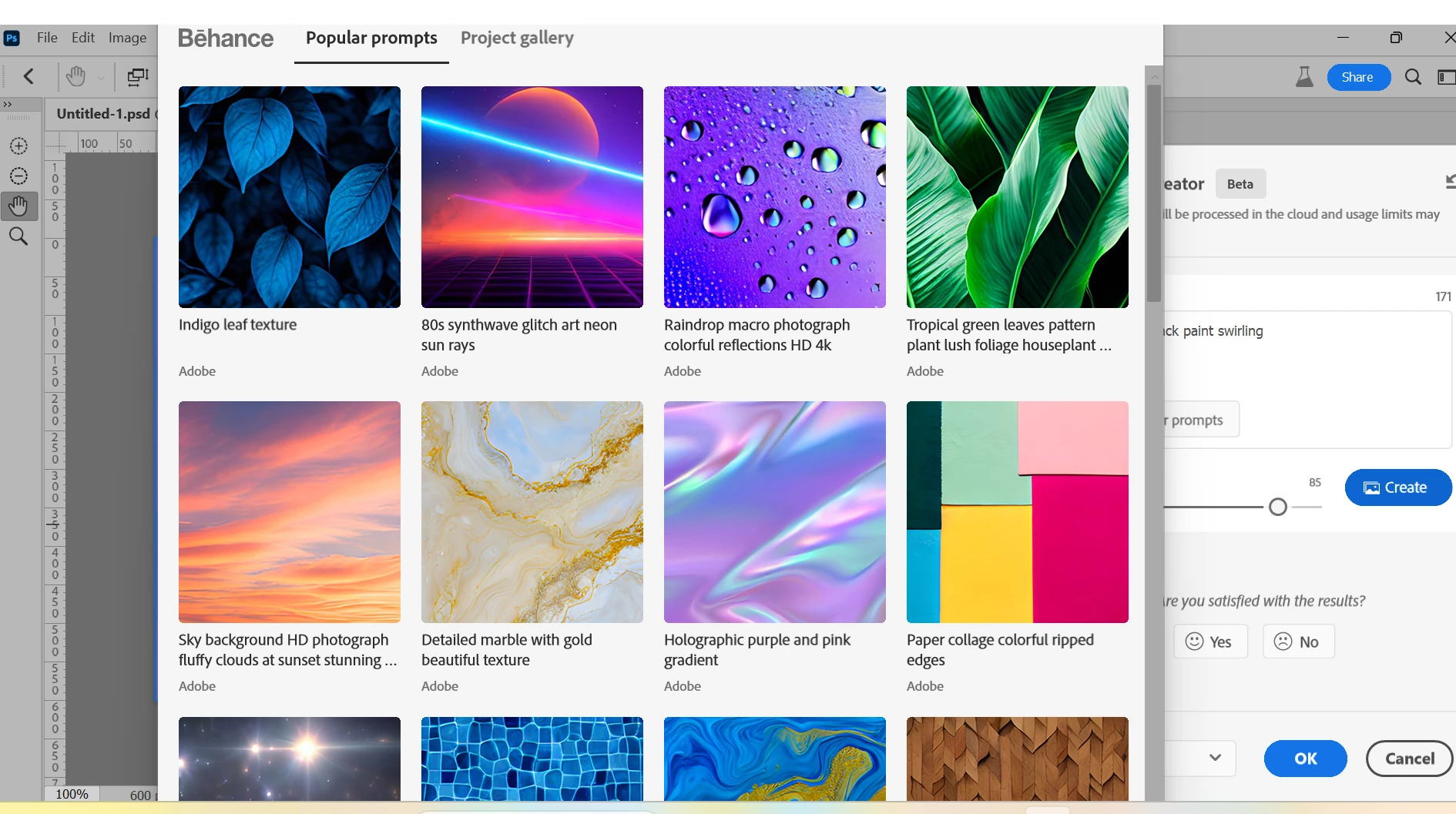
Task: Click the 'Raindrop macro photograph' caption
Action: pyautogui.click(x=757, y=325)
